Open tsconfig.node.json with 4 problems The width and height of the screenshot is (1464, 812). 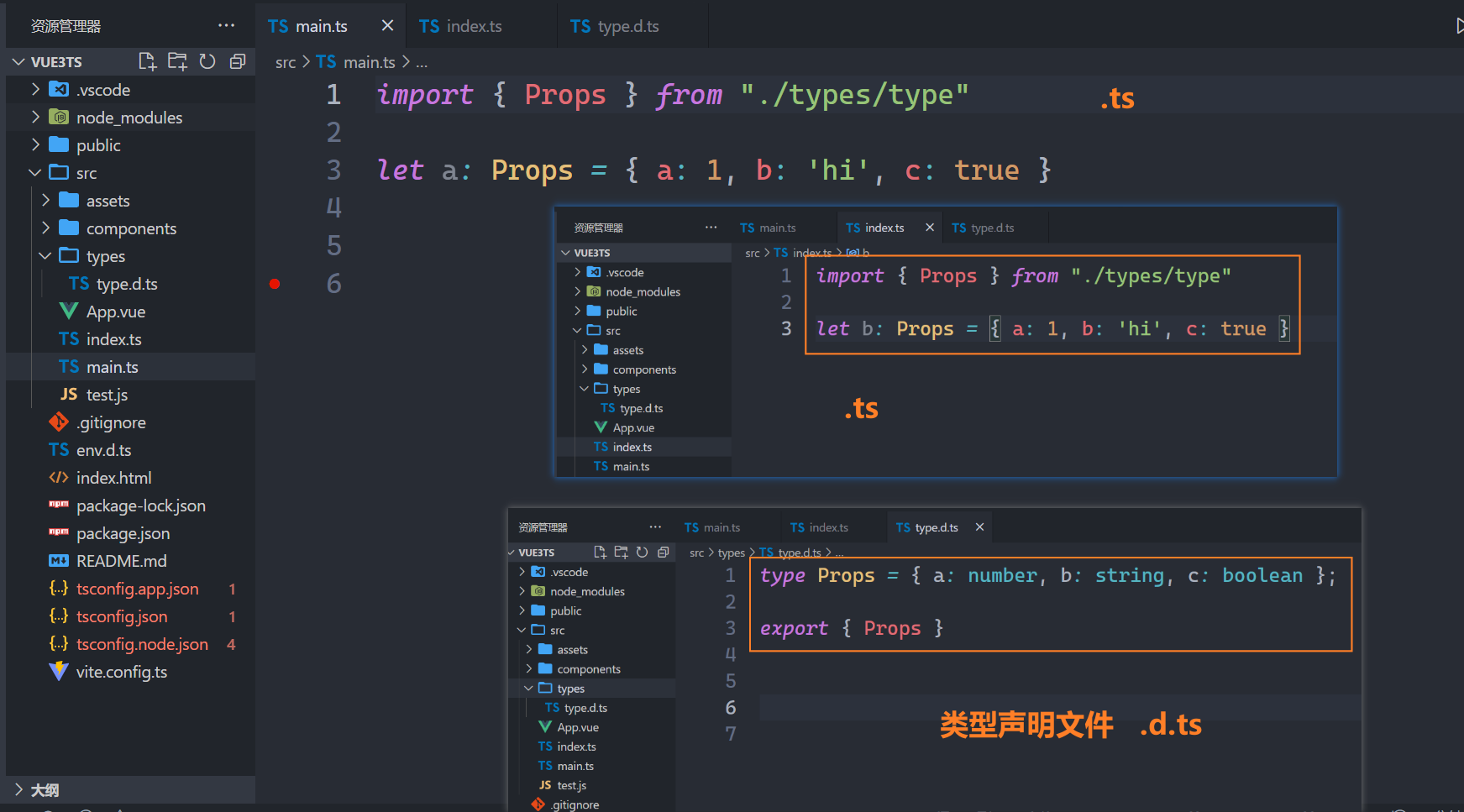(141, 644)
